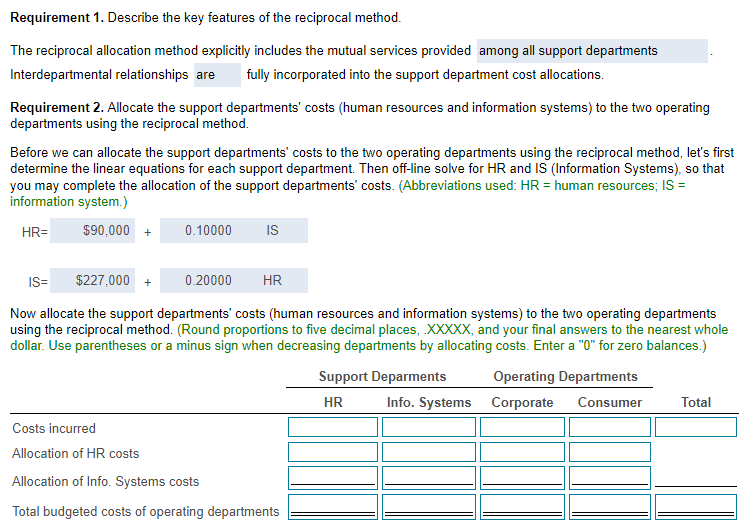Select Allocation of HR costs HR cell

coord(333,452)
